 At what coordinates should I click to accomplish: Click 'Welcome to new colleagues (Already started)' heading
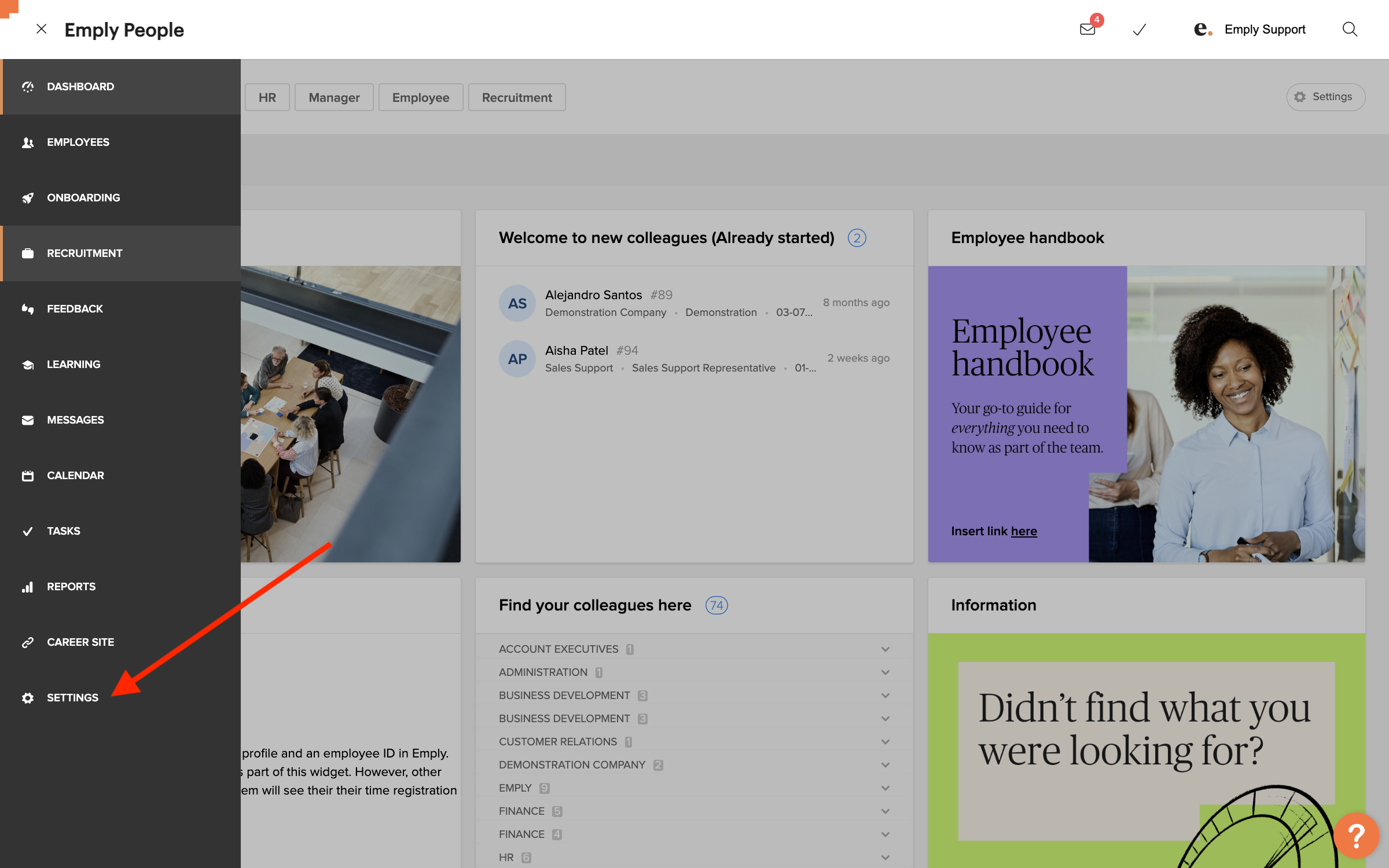coord(667,238)
